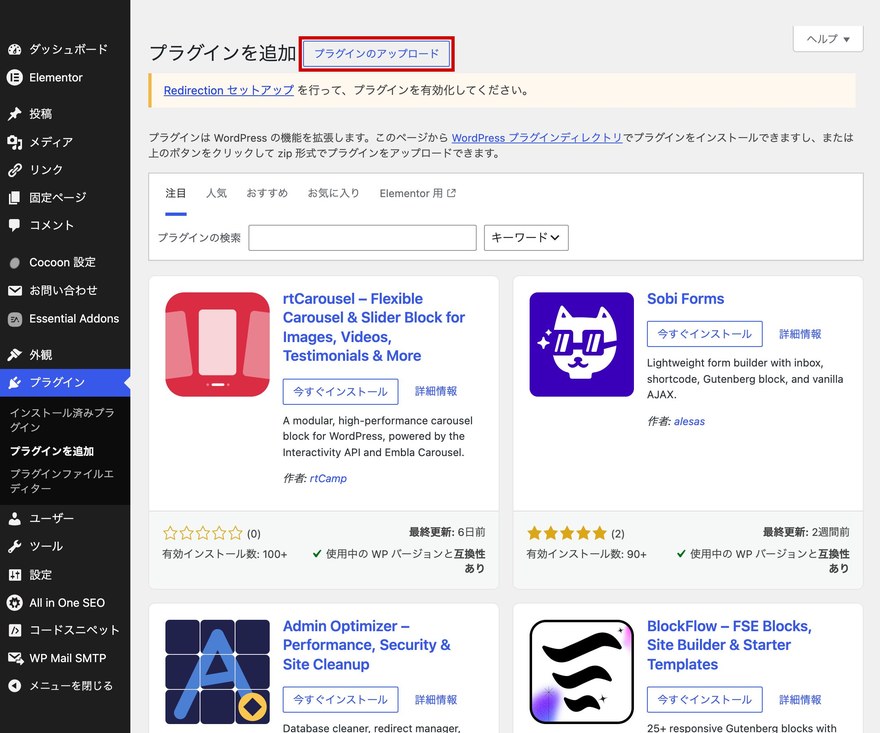Click the media icon beside メディア
880x733 pixels.
[15, 142]
